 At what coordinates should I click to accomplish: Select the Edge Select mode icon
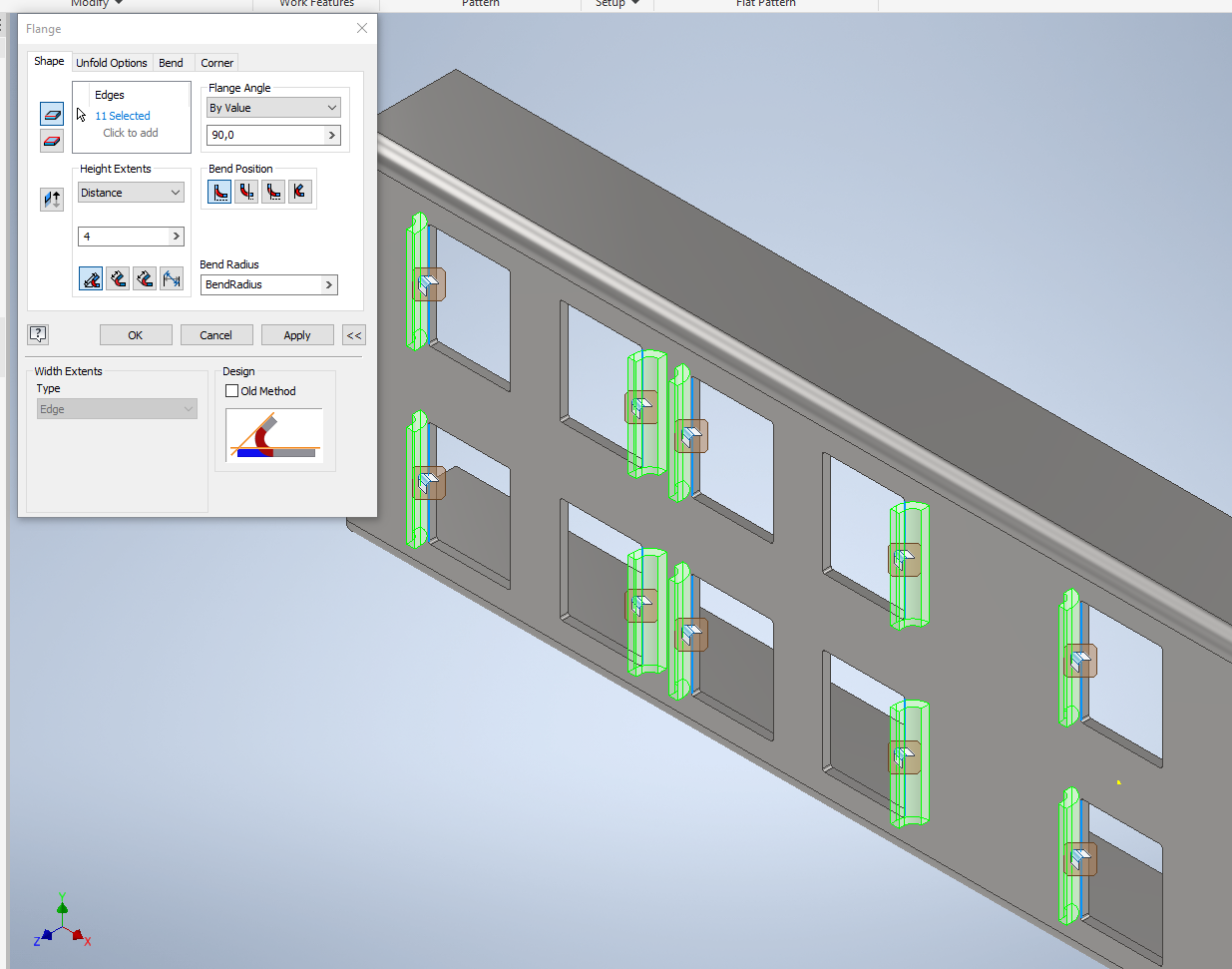click(x=52, y=113)
